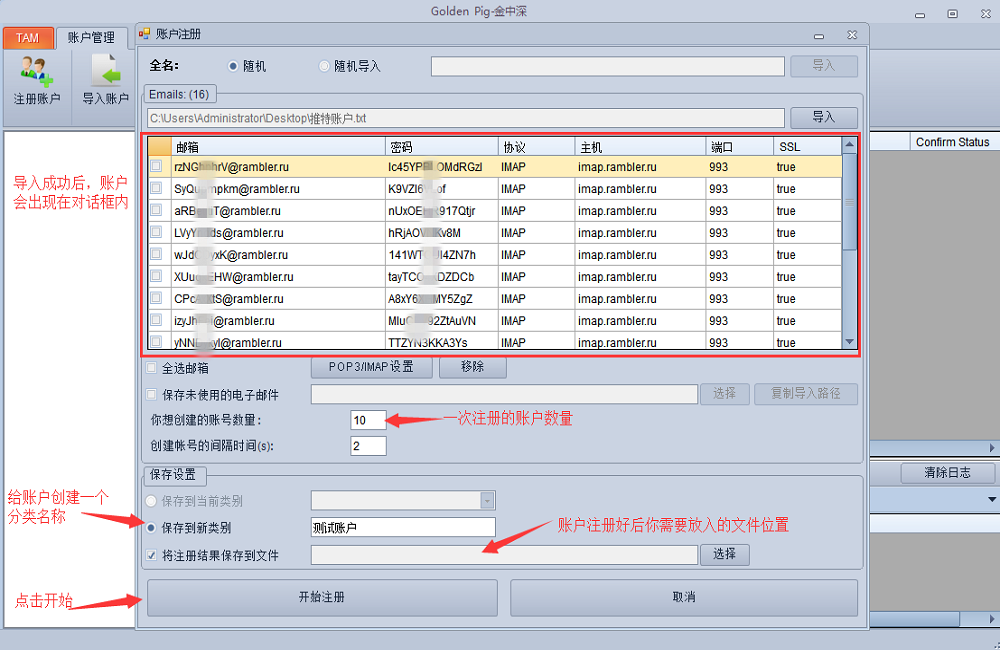Image resolution: width=1000 pixels, height=650 pixels.
Task: Tick the checkbox for the ds@rambler.ru row
Action: [156, 232]
